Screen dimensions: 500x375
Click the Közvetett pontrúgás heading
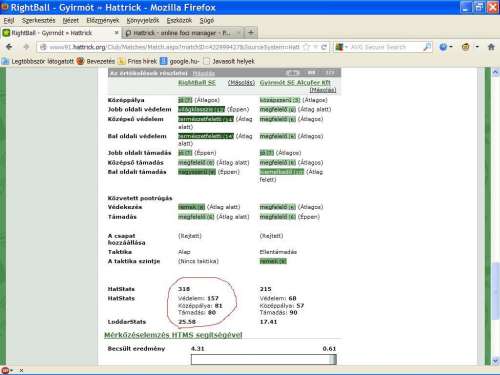click(140, 198)
